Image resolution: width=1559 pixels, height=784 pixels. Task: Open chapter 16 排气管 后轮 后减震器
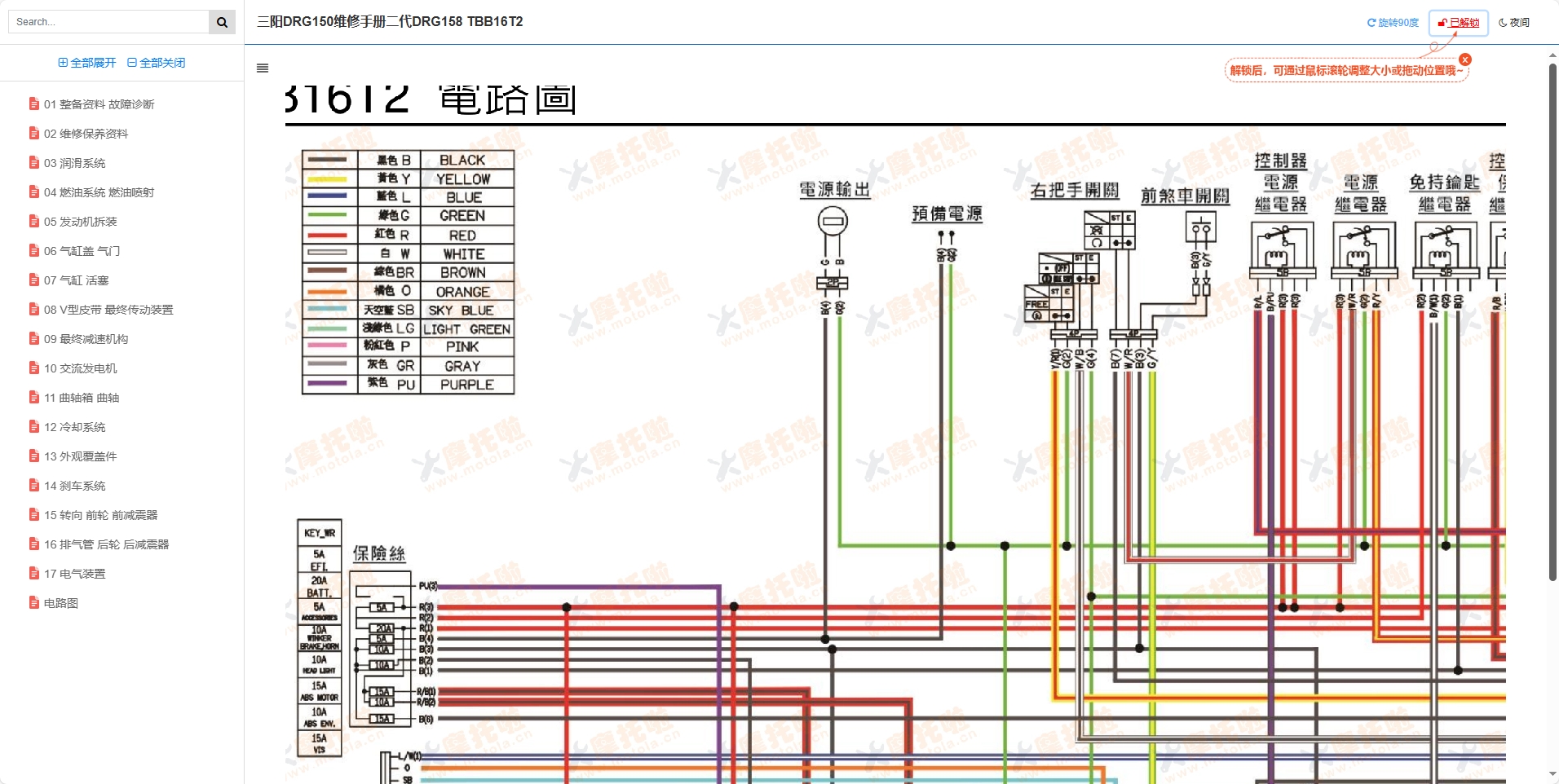click(106, 544)
